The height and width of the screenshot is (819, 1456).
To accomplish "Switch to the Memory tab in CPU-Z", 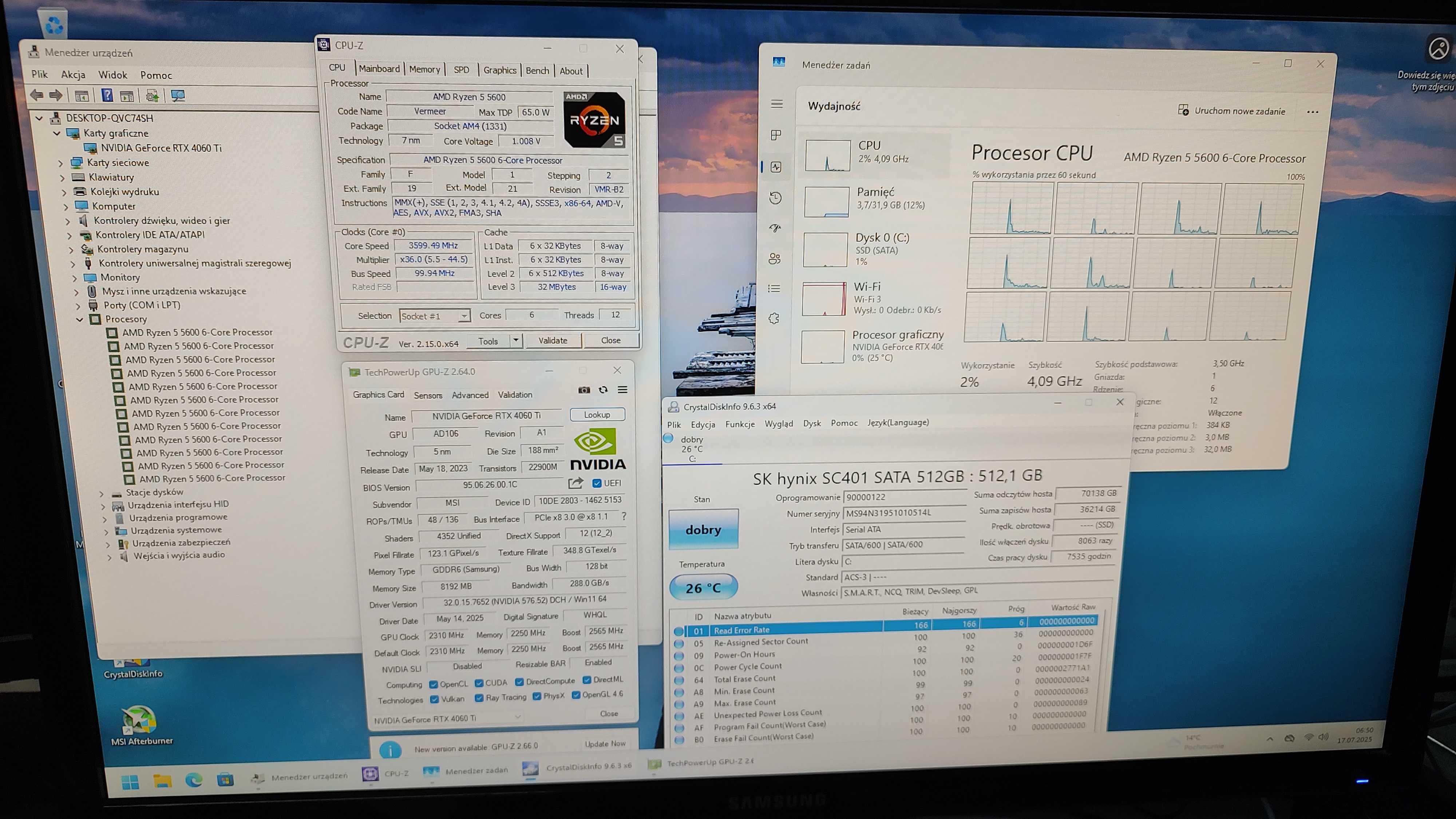I will 424,69.
